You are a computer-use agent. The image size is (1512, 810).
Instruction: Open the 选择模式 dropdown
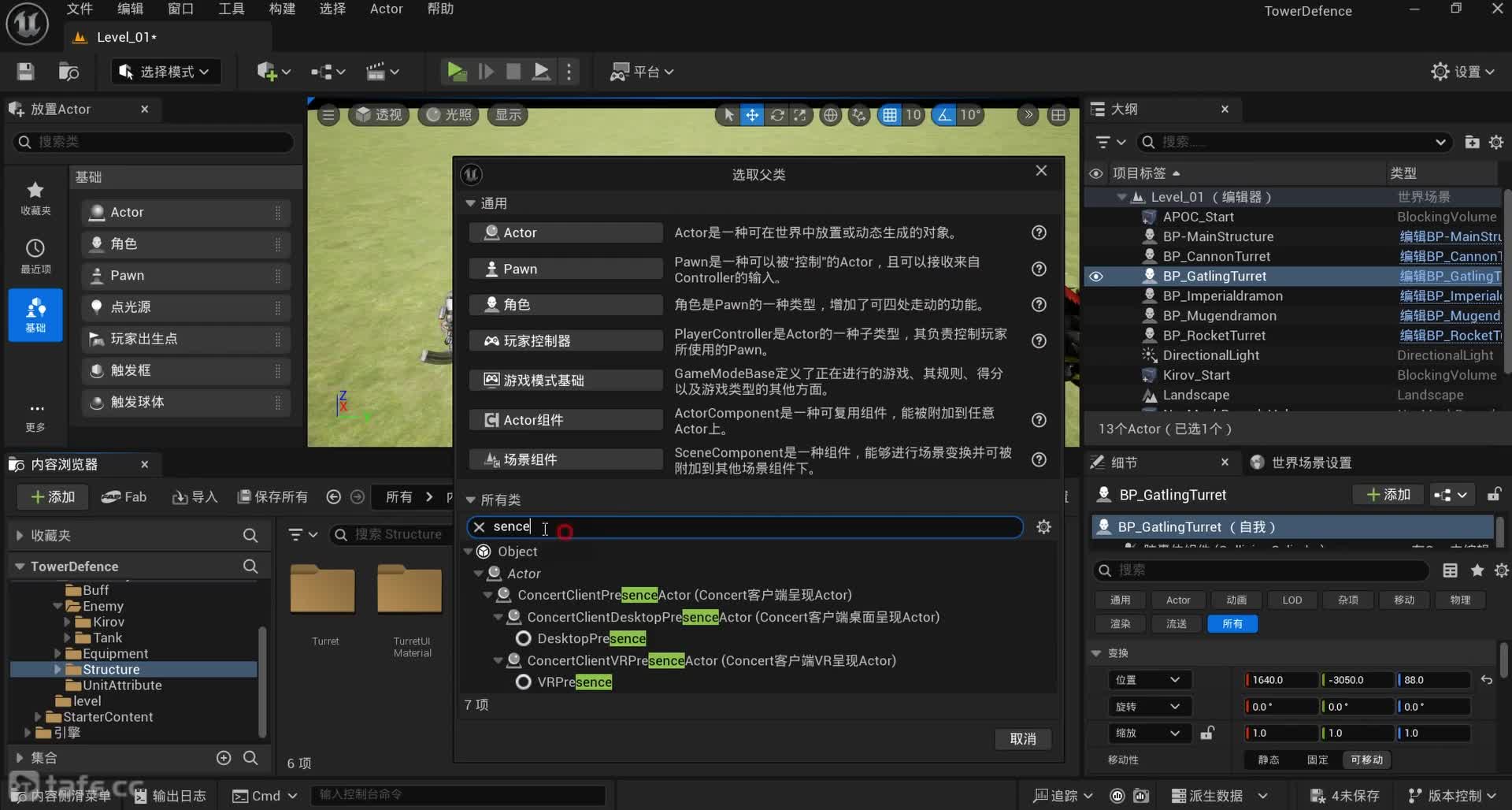click(165, 72)
